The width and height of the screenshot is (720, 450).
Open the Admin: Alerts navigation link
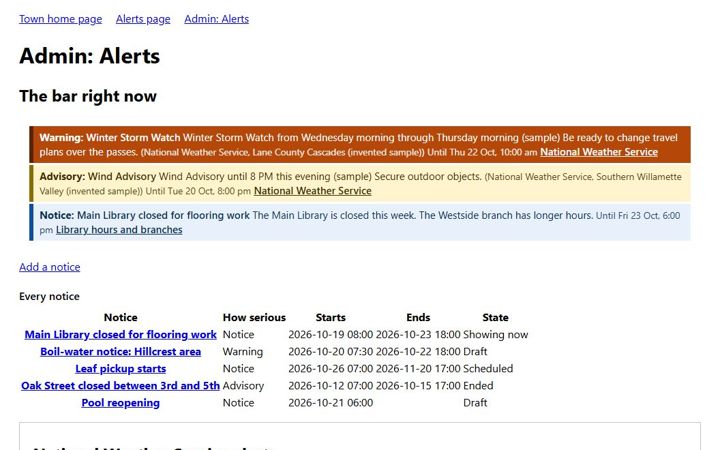point(216,19)
